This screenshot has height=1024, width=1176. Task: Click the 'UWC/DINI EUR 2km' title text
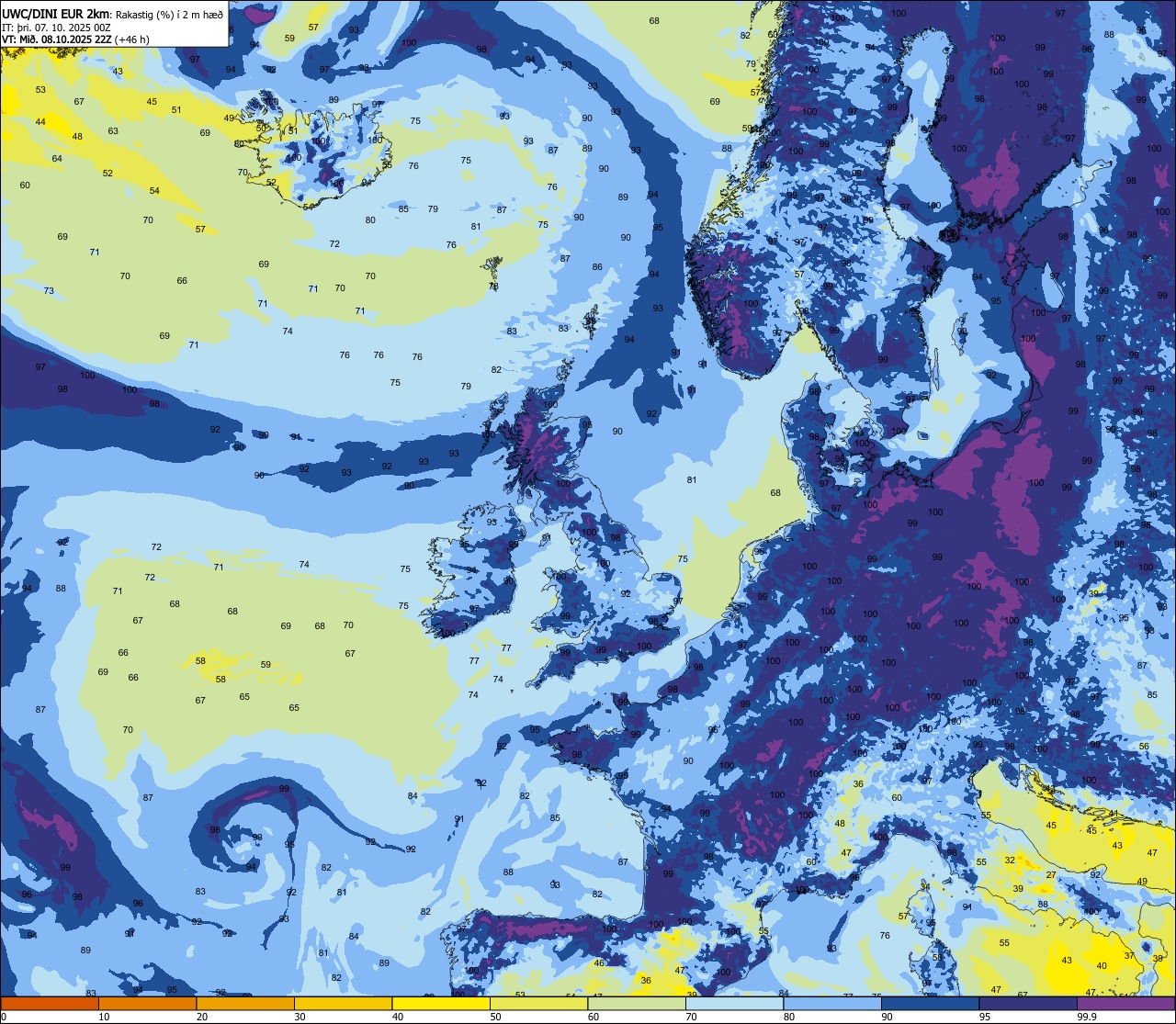(x=56, y=12)
